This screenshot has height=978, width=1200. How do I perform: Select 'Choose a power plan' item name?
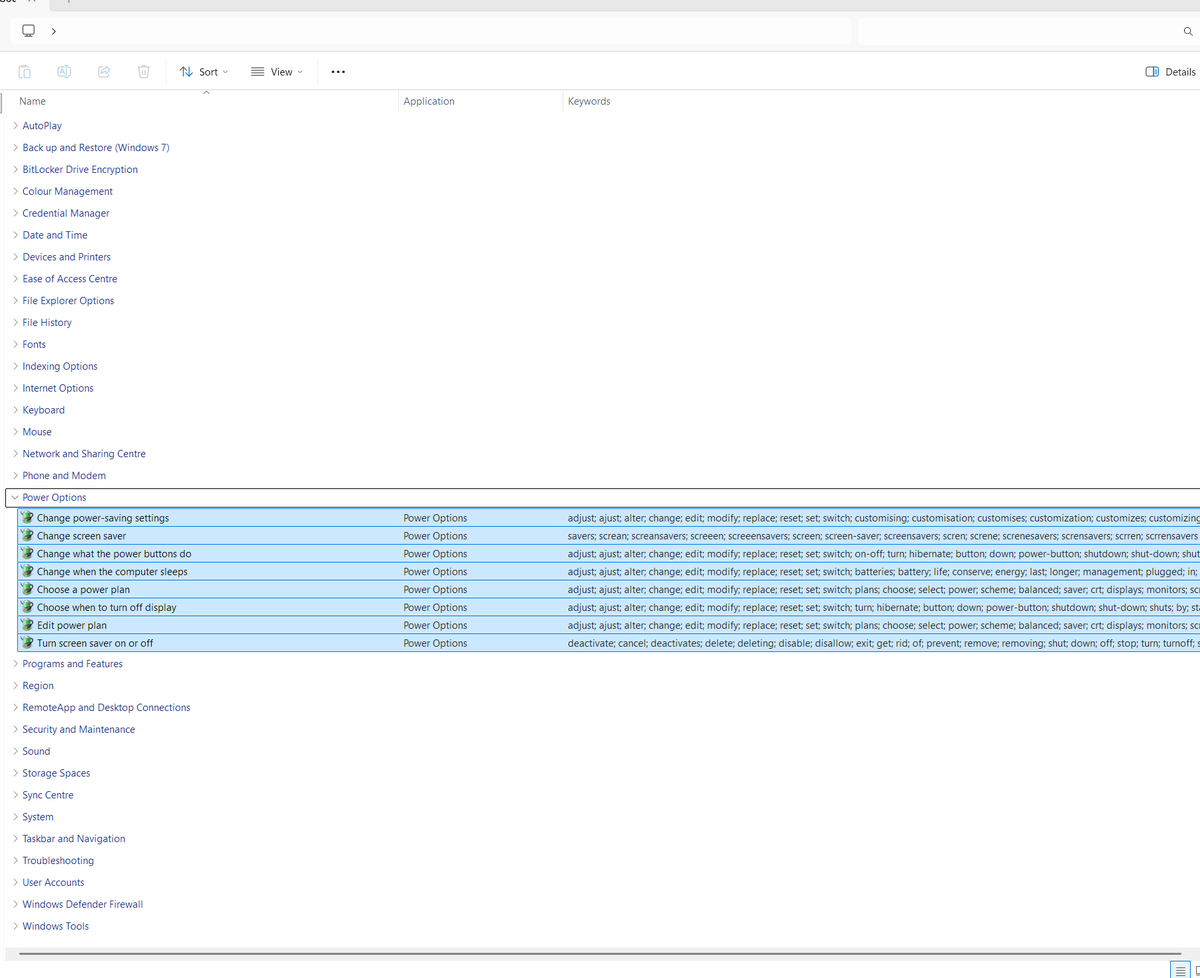(x=83, y=590)
